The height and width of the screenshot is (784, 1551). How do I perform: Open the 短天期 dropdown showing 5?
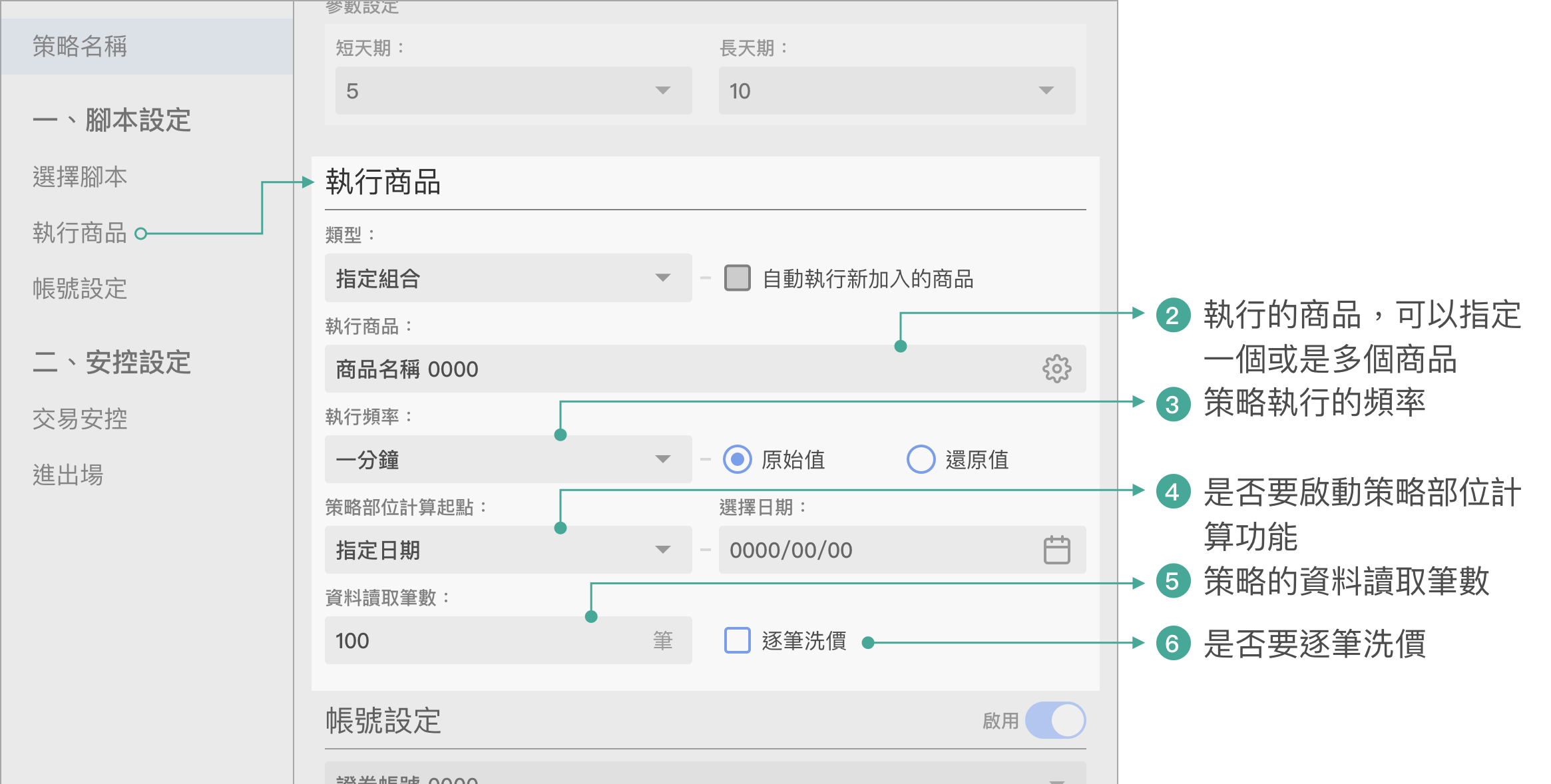(513, 91)
